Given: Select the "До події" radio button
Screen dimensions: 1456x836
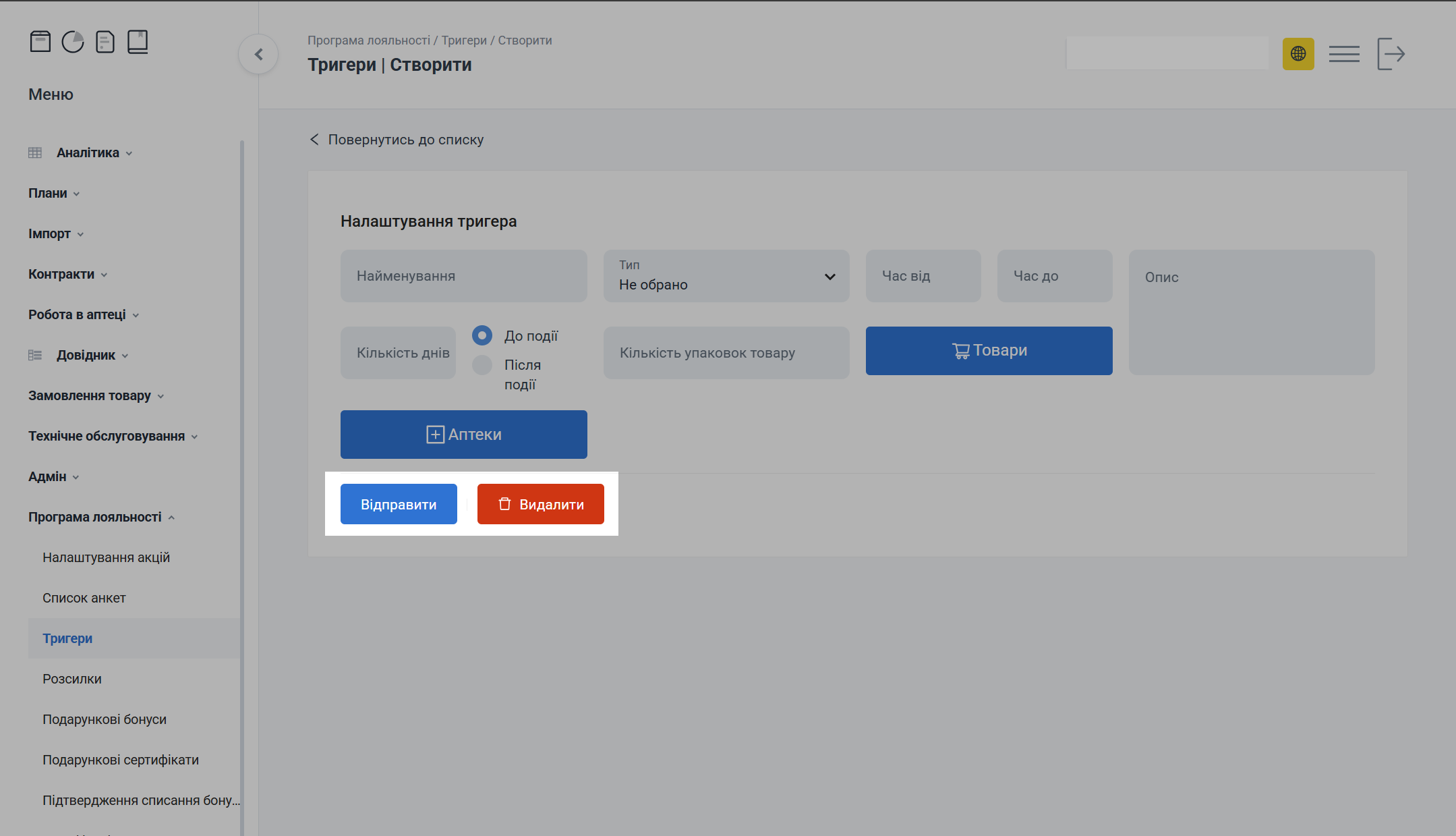Looking at the screenshot, I should point(482,335).
